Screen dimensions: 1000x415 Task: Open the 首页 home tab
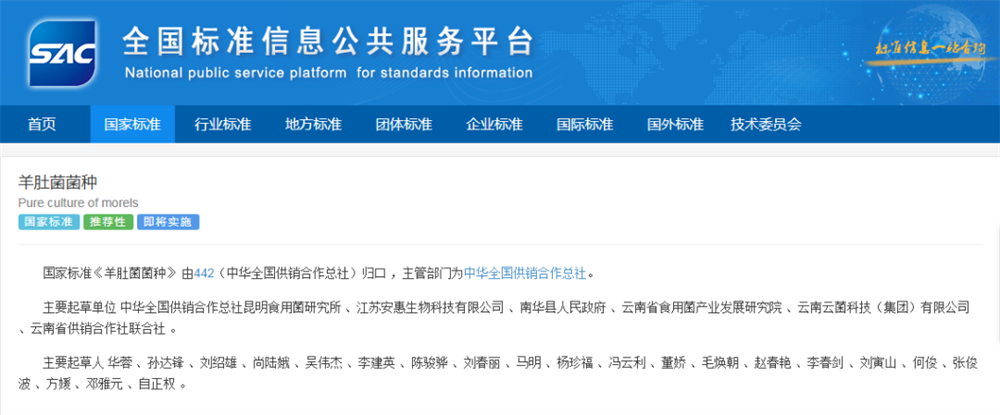42,125
